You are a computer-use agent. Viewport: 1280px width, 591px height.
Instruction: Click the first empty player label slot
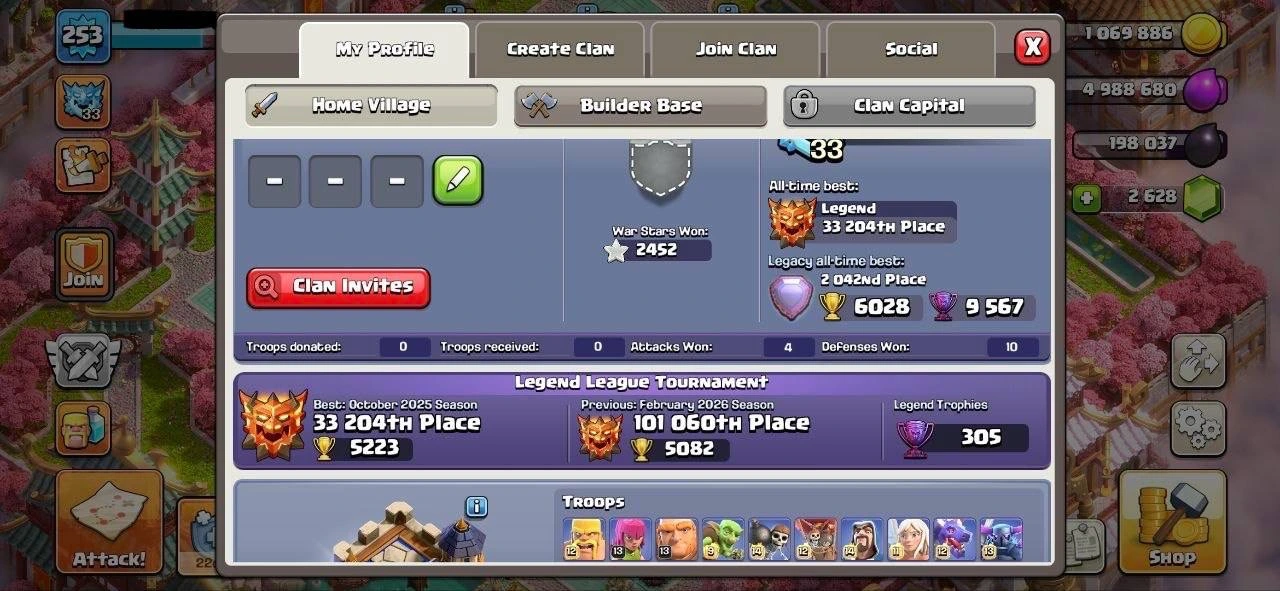274,181
